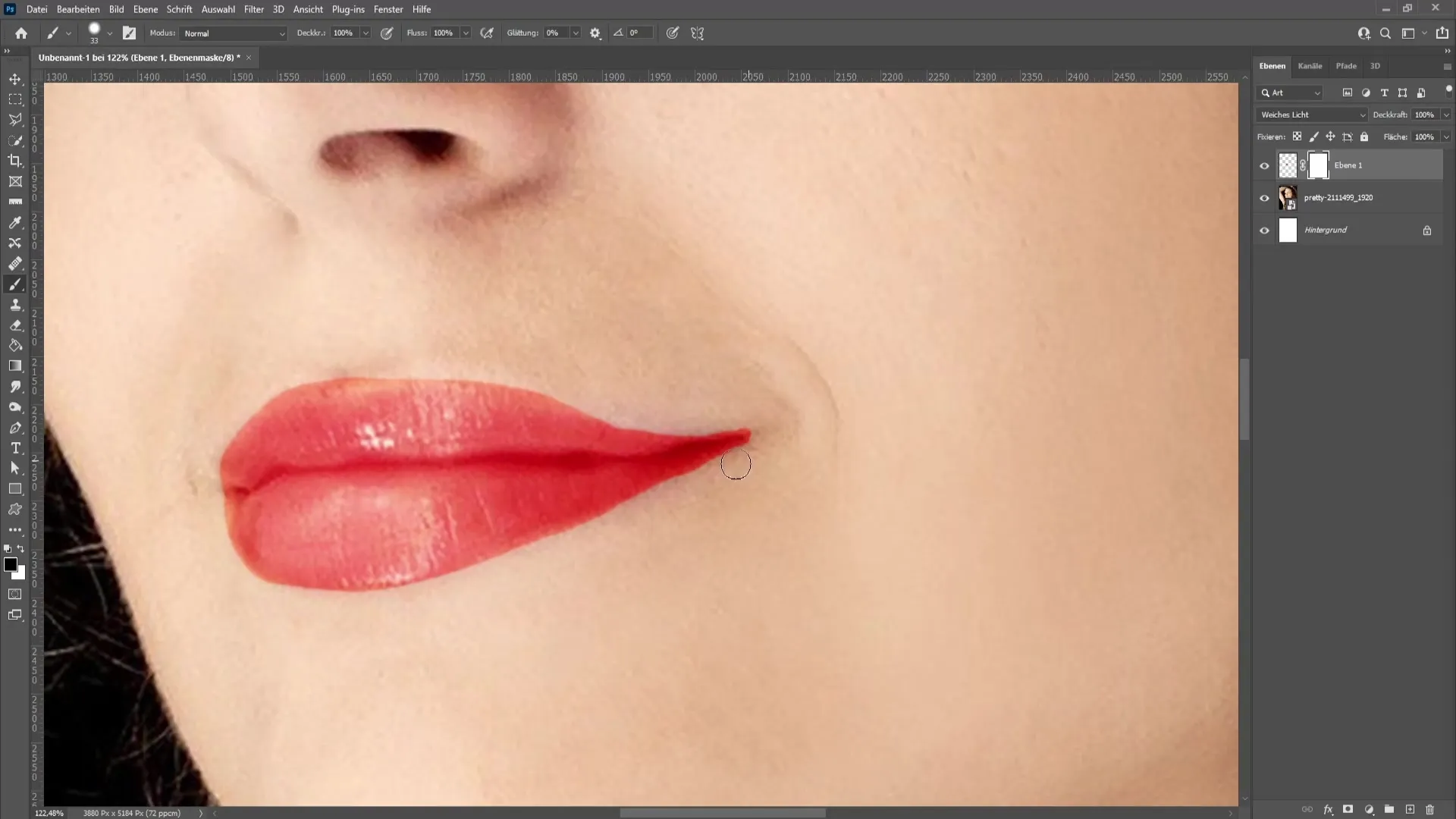The width and height of the screenshot is (1456, 819).
Task: Select the Move tool
Action: tap(15, 78)
